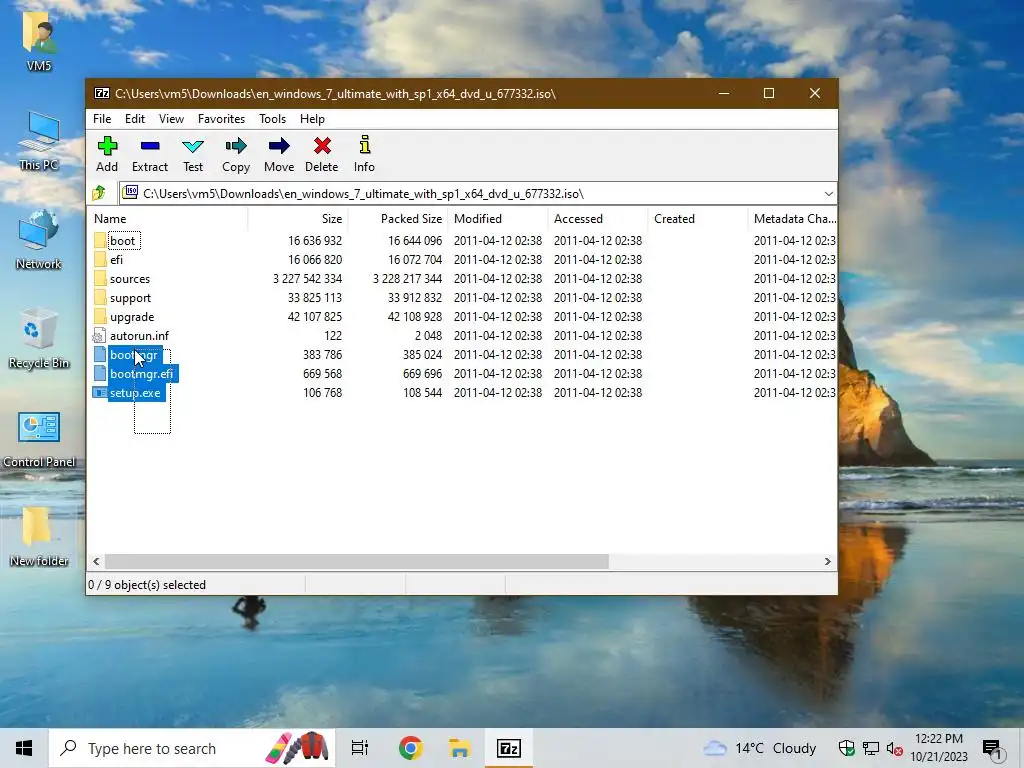The image size is (1024, 768).
Task: Click the red Delete icon
Action: pos(322,146)
